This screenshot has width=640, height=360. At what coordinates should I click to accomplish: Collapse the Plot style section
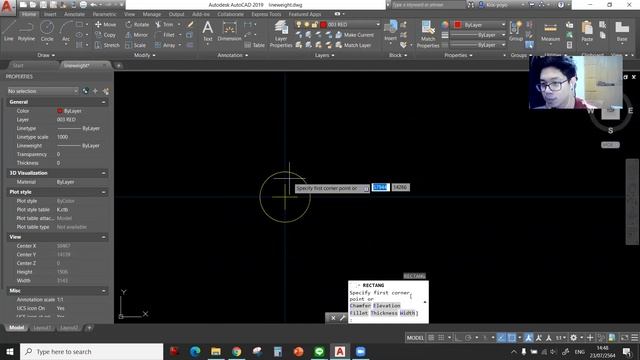pyautogui.click(x=103, y=192)
